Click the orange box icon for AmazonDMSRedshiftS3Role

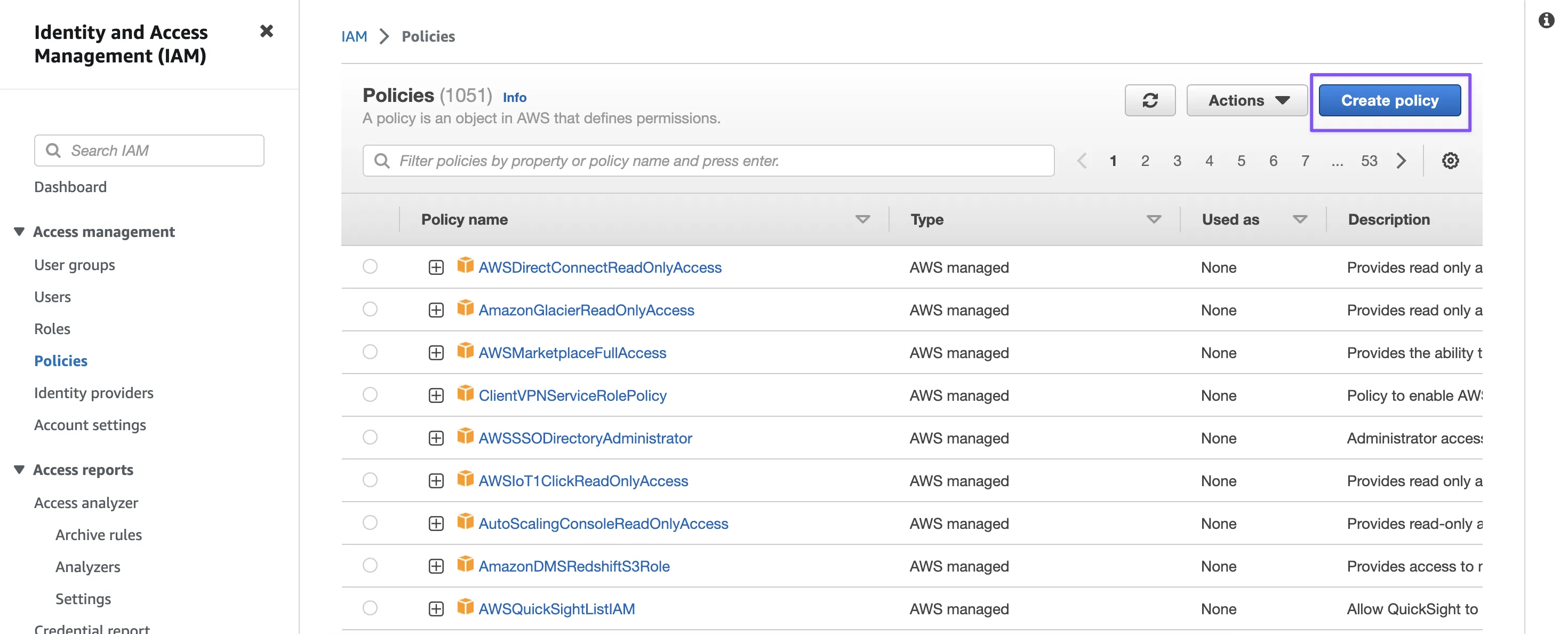tap(465, 565)
